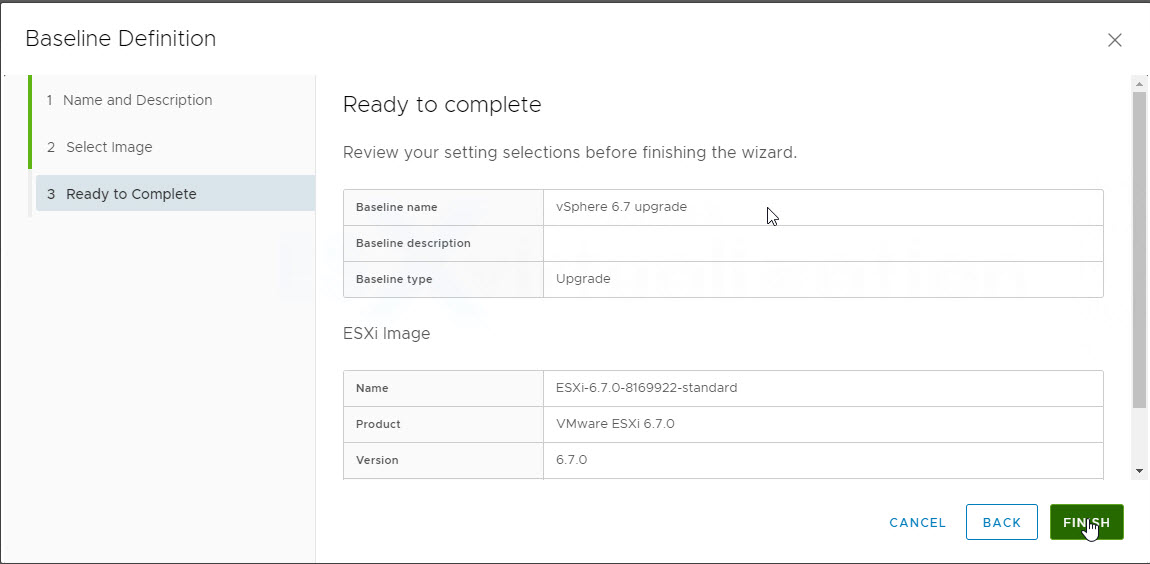This screenshot has width=1150, height=564.
Task: Click the 'Ready to complete' heading
Action: [x=442, y=105]
